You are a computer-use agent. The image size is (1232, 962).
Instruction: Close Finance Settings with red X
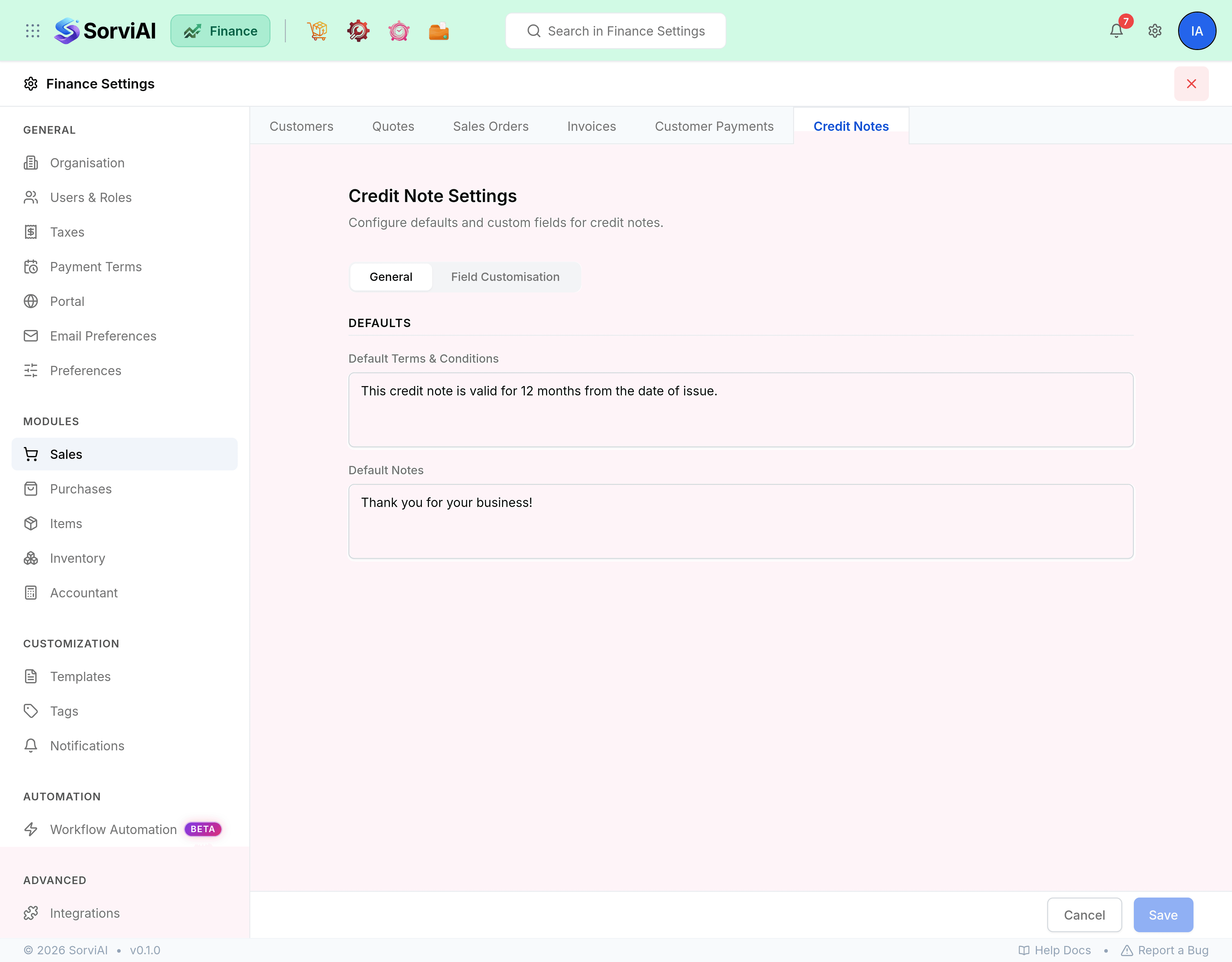tap(1191, 84)
